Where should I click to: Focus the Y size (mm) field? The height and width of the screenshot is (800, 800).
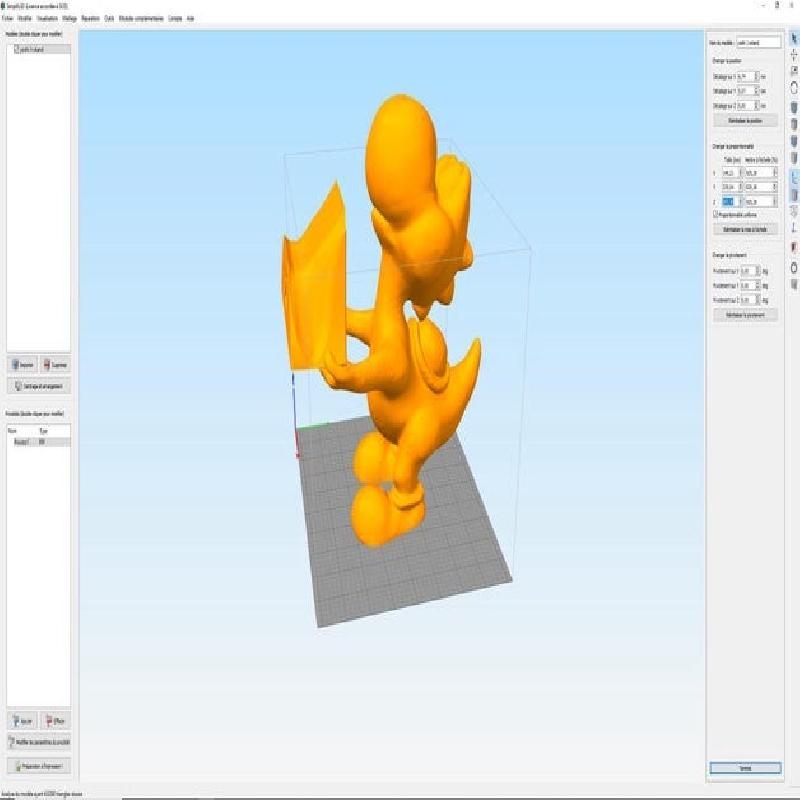point(729,187)
